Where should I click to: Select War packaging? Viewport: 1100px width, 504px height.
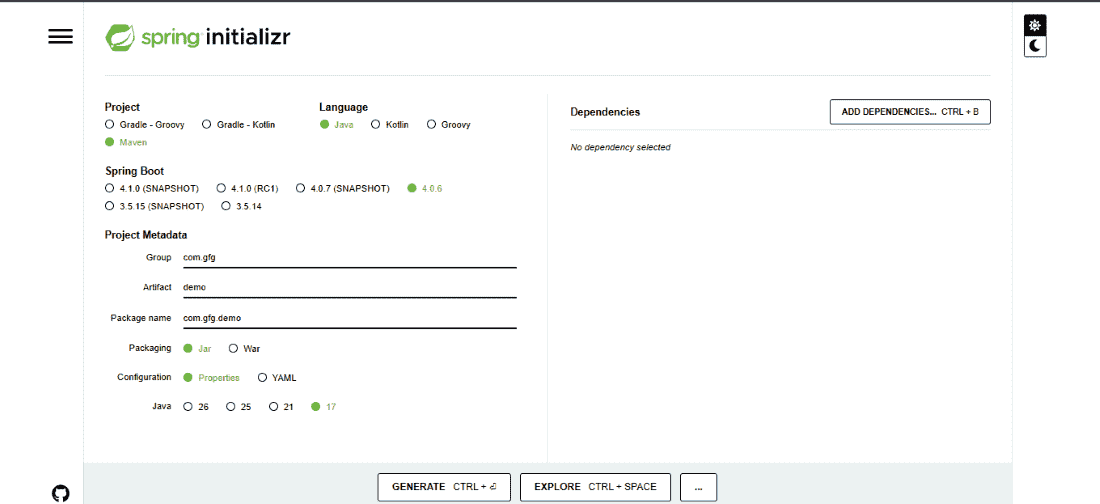coord(245,348)
